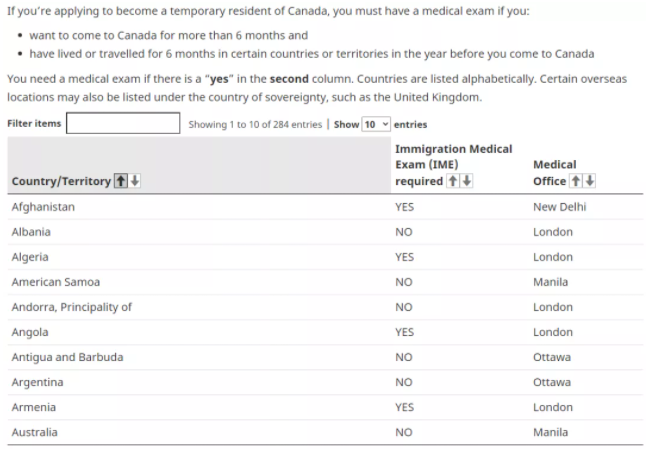Open the Show entries count dropdown
Image resolution: width=649 pixels, height=456 pixels.
click(x=376, y=124)
